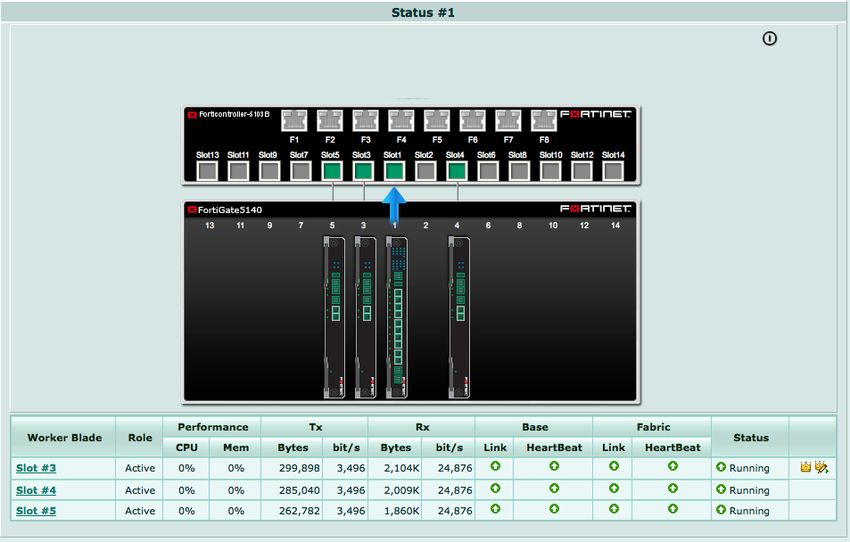Viewport: 850px width, 542px height.
Task: Select the F2 port on FortiController
Action: [330, 120]
